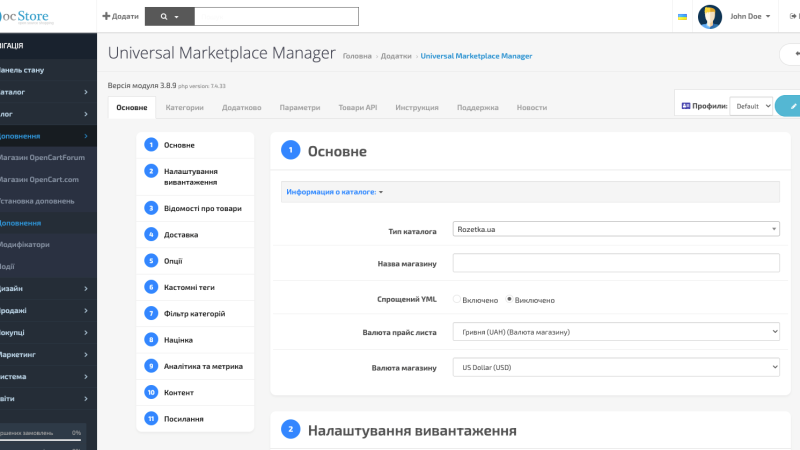Open the search magnifier dropdown
The image size is (800, 450).
pos(169,16)
